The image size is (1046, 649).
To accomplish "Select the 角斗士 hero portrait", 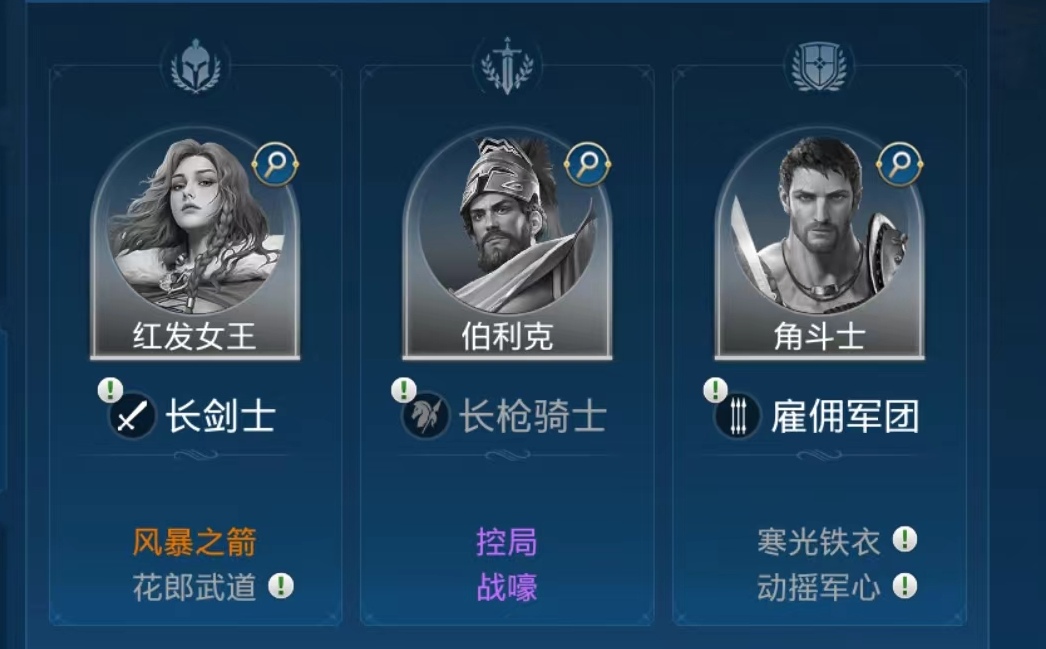I will [x=819, y=243].
